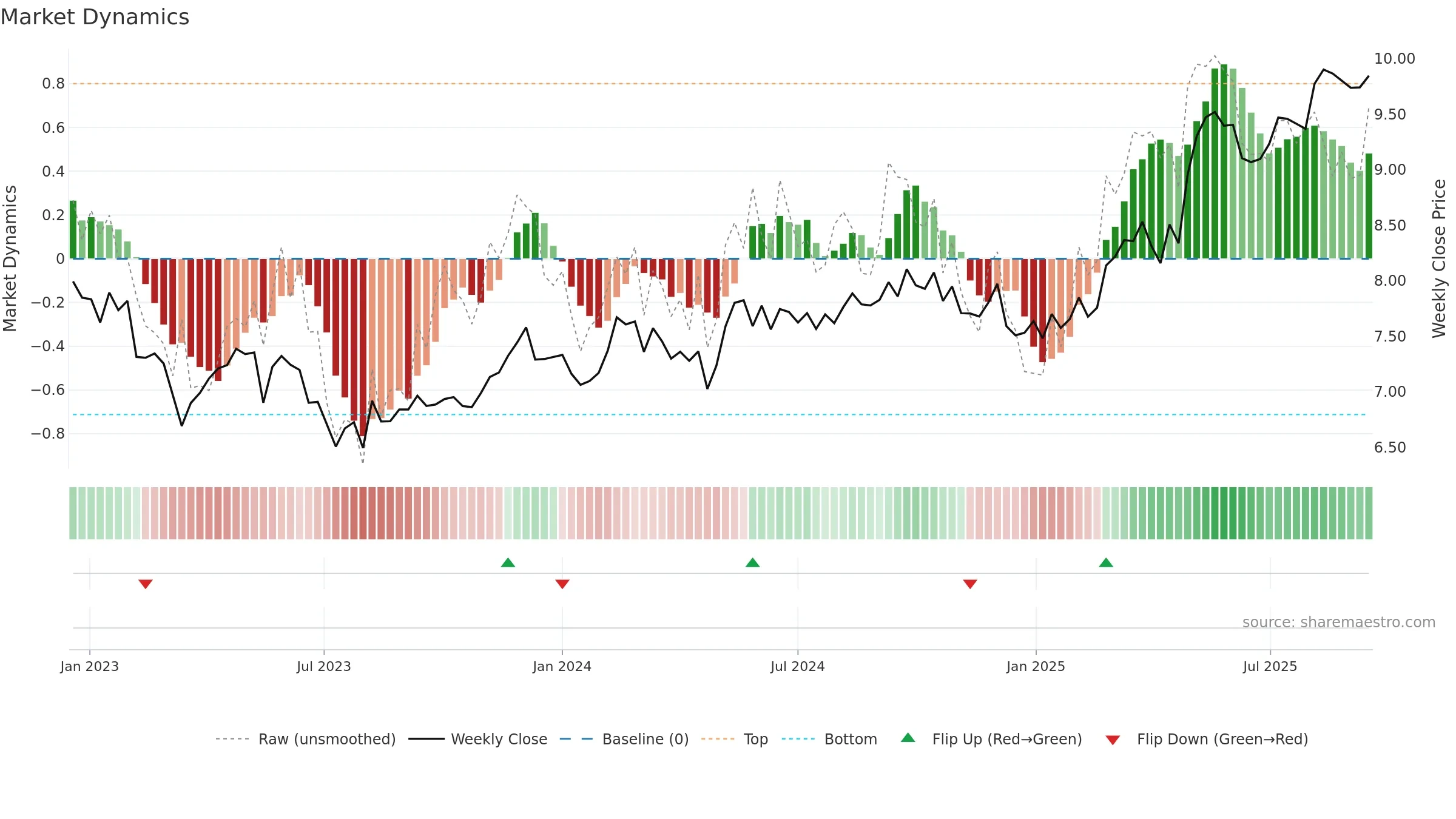Screen dimensions: 1456x819
Task: Click the Jul 2023 axis label
Action: pyautogui.click(x=324, y=666)
